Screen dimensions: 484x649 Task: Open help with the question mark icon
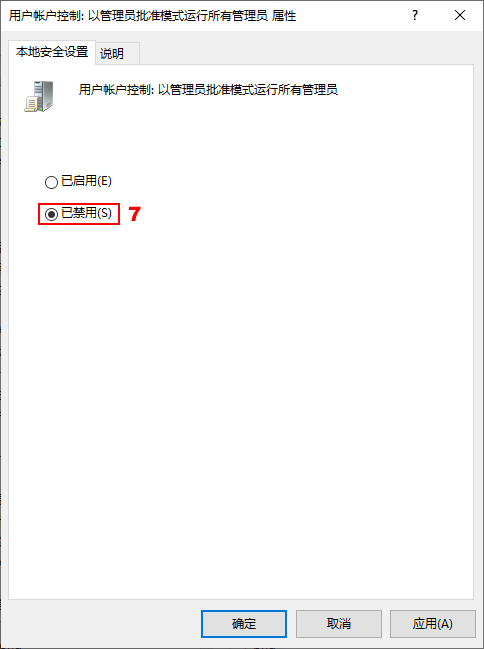tap(415, 15)
